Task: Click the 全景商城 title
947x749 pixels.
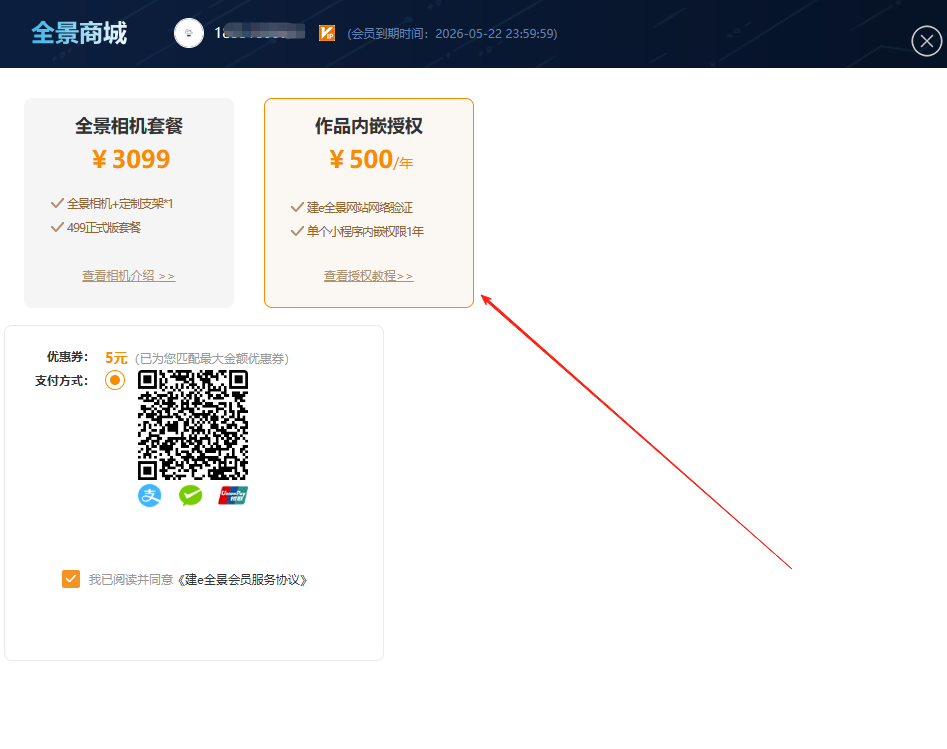Action: (79, 33)
